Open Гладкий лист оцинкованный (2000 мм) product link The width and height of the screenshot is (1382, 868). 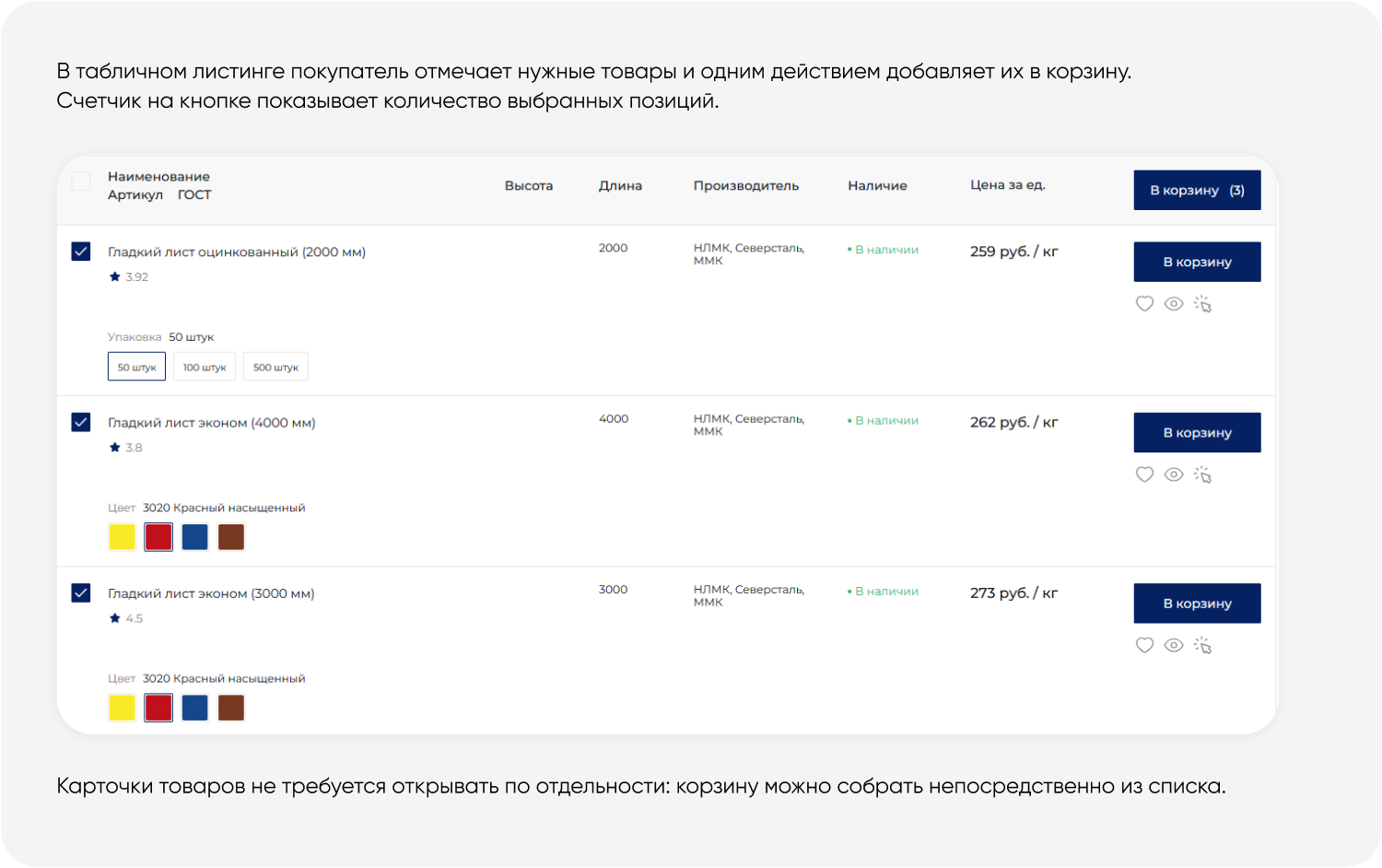[237, 252]
